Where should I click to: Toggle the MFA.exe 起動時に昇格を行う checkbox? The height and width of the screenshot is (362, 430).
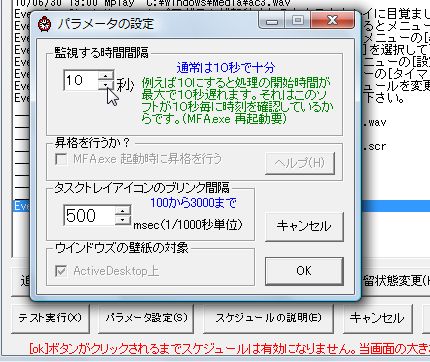pos(61,159)
